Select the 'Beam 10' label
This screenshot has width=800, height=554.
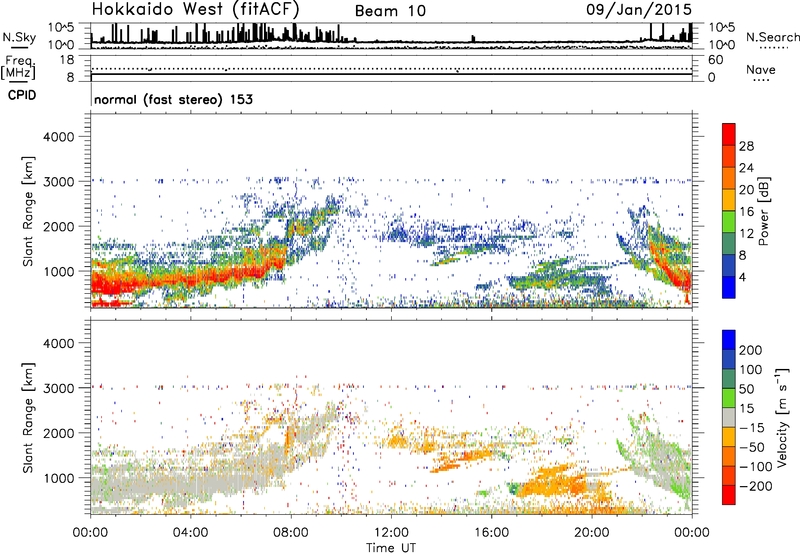pyautogui.click(x=390, y=11)
